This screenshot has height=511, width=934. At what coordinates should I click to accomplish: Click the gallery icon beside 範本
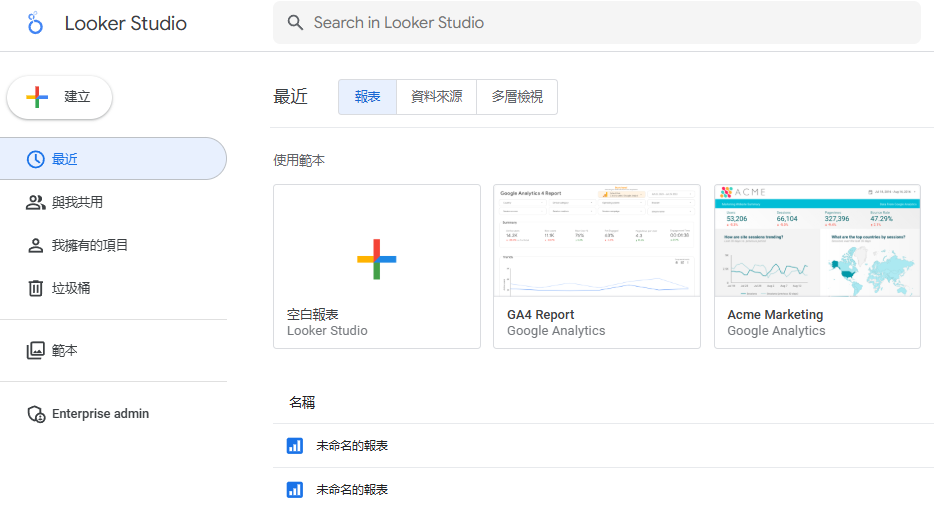click(x=36, y=350)
